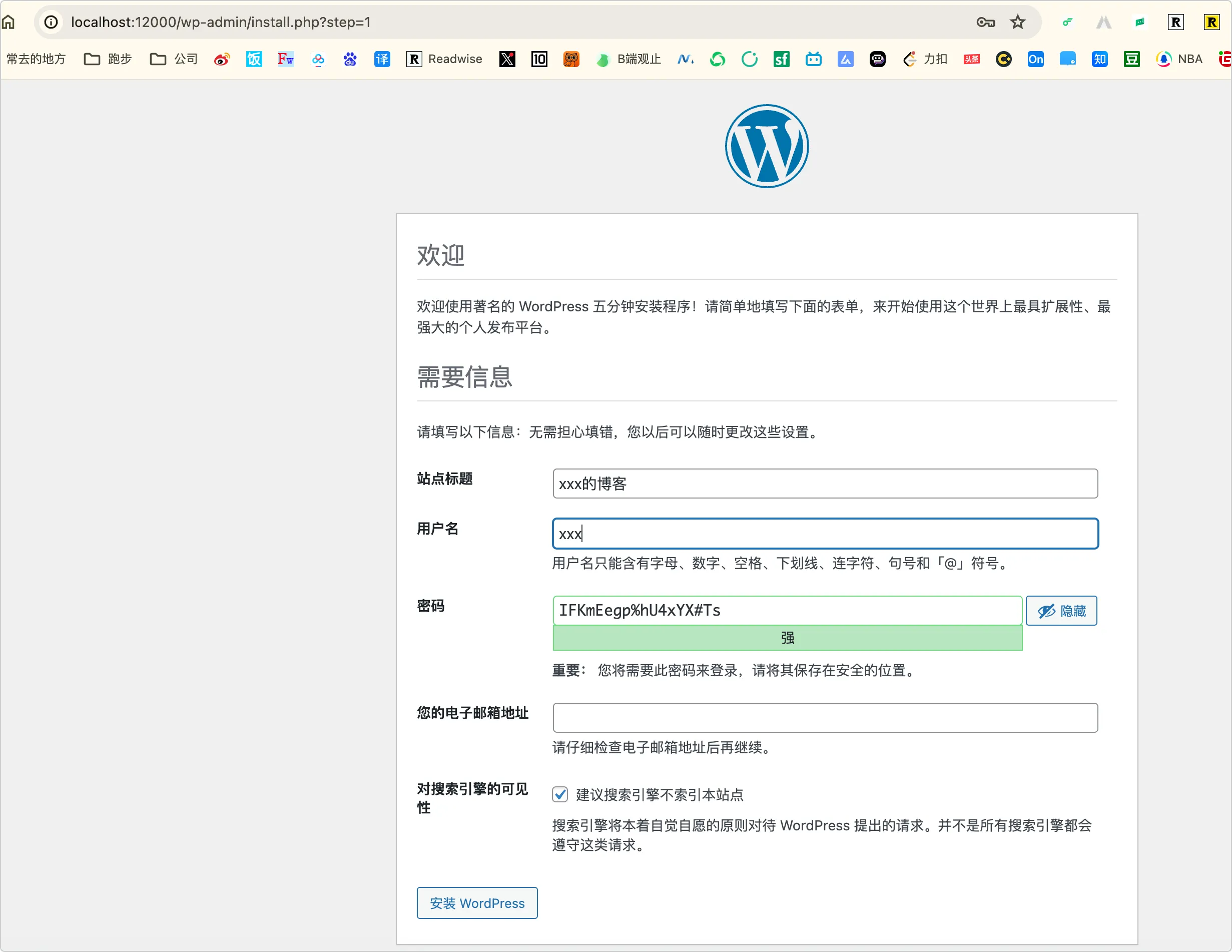This screenshot has height=952, width=1232.
Task: Click the site info icon
Action: pos(51,22)
